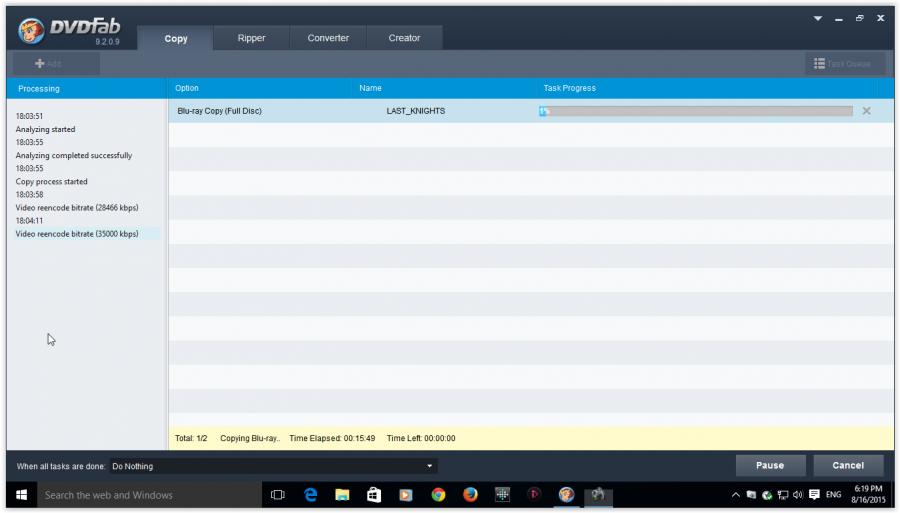Open the clock showing 6:19 PM
The image size is (900, 513).
pyautogui.click(x=868, y=495)
